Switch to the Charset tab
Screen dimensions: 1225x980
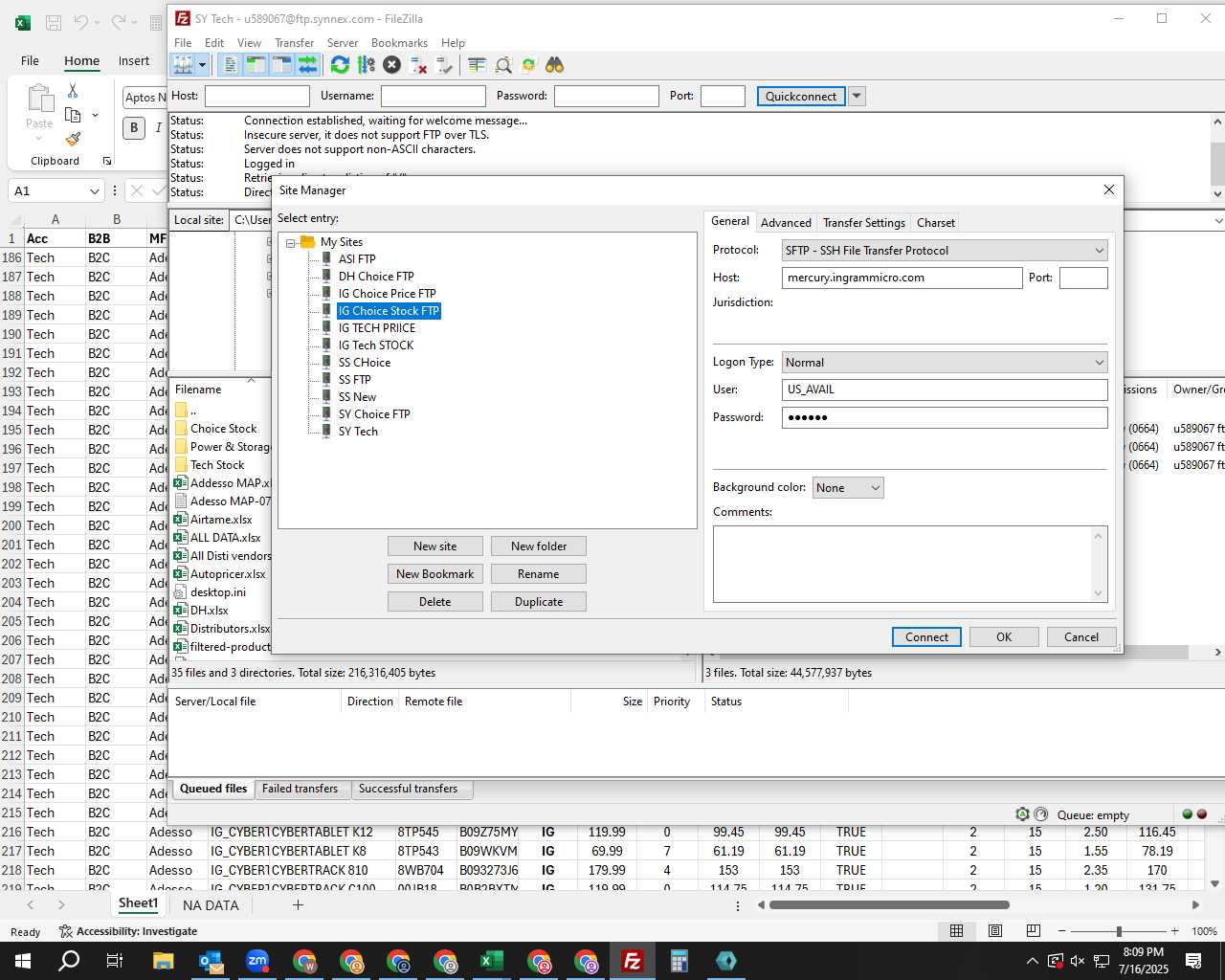coord(936,223)
